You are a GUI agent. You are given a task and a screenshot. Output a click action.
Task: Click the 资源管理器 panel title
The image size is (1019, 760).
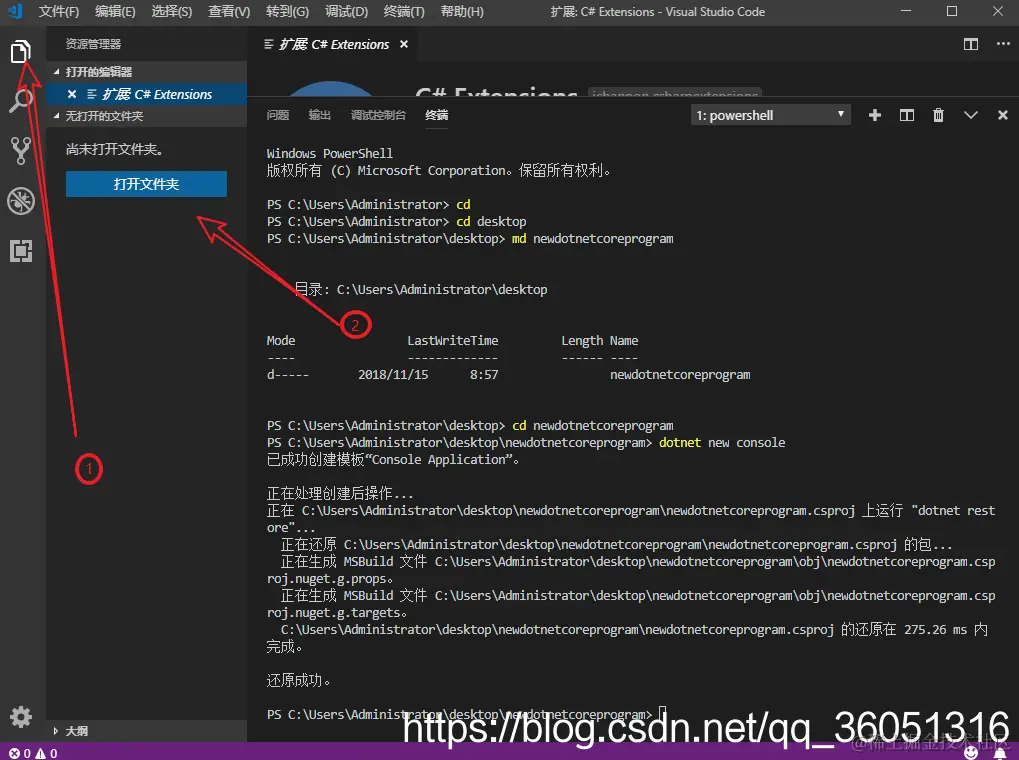tap(93, 44)
